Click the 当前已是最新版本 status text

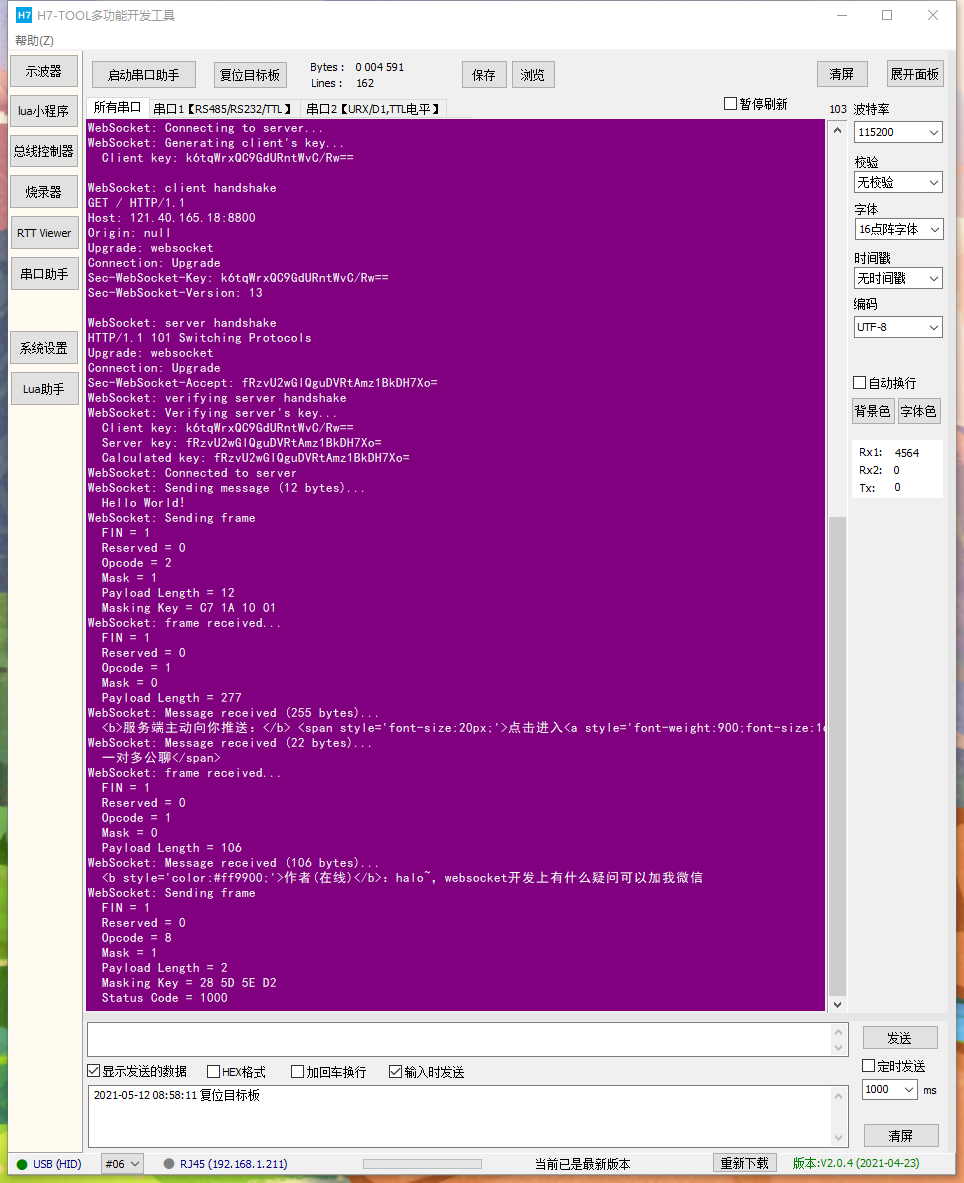click(582, 1164)
